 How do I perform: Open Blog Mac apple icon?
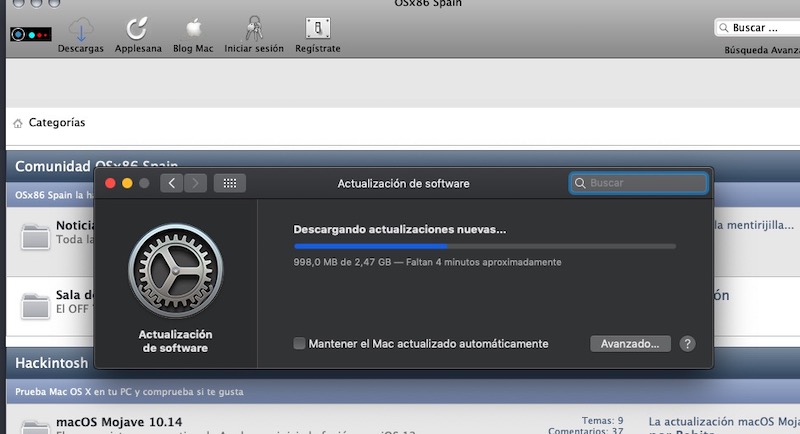tap(193, 28)
